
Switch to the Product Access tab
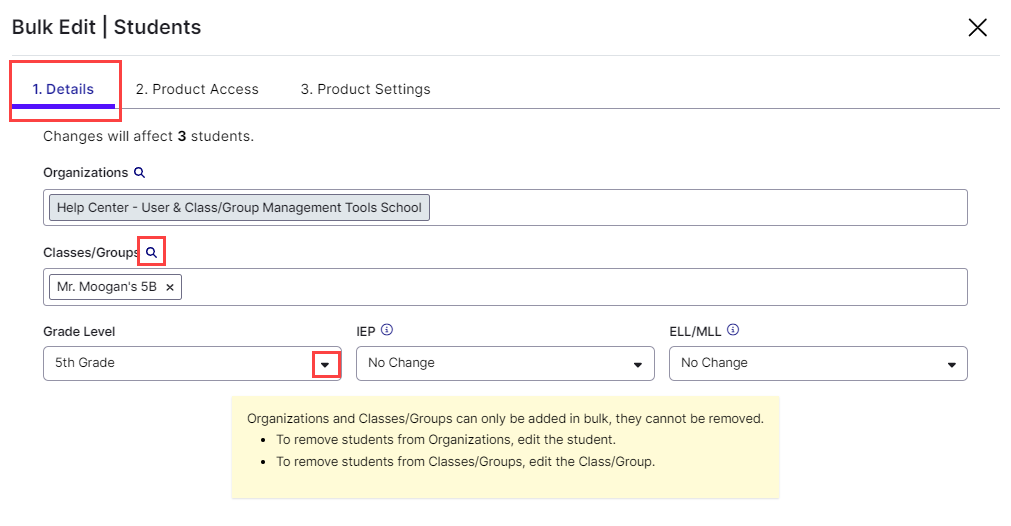[x=197, y=89]
